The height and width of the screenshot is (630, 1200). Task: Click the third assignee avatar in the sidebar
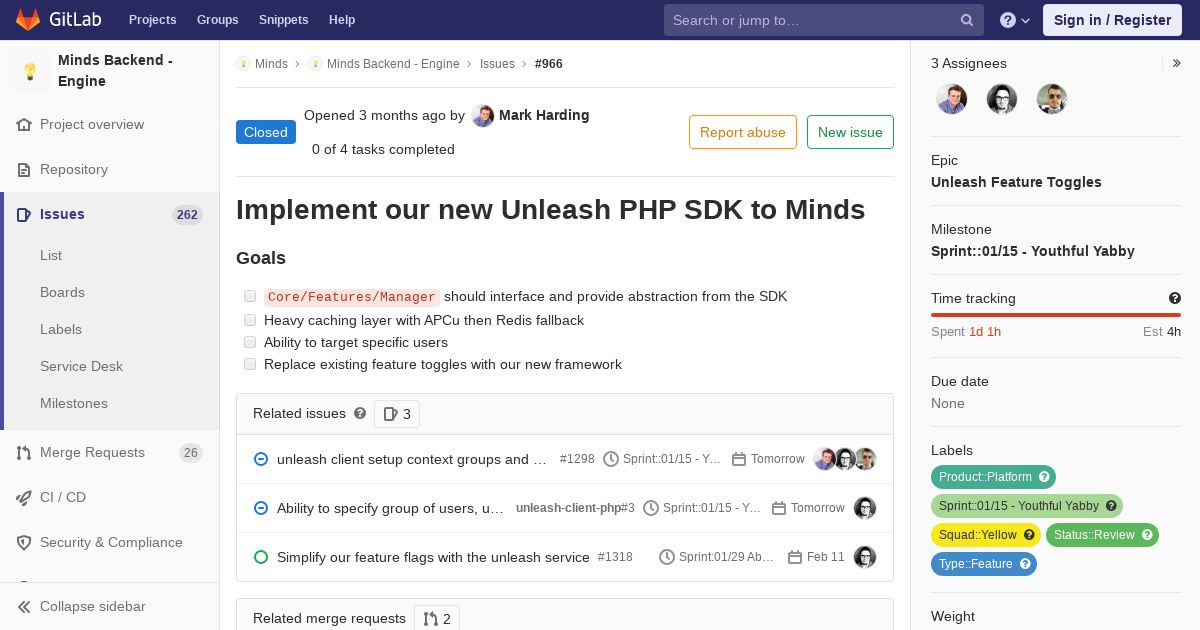(1052, 99)
